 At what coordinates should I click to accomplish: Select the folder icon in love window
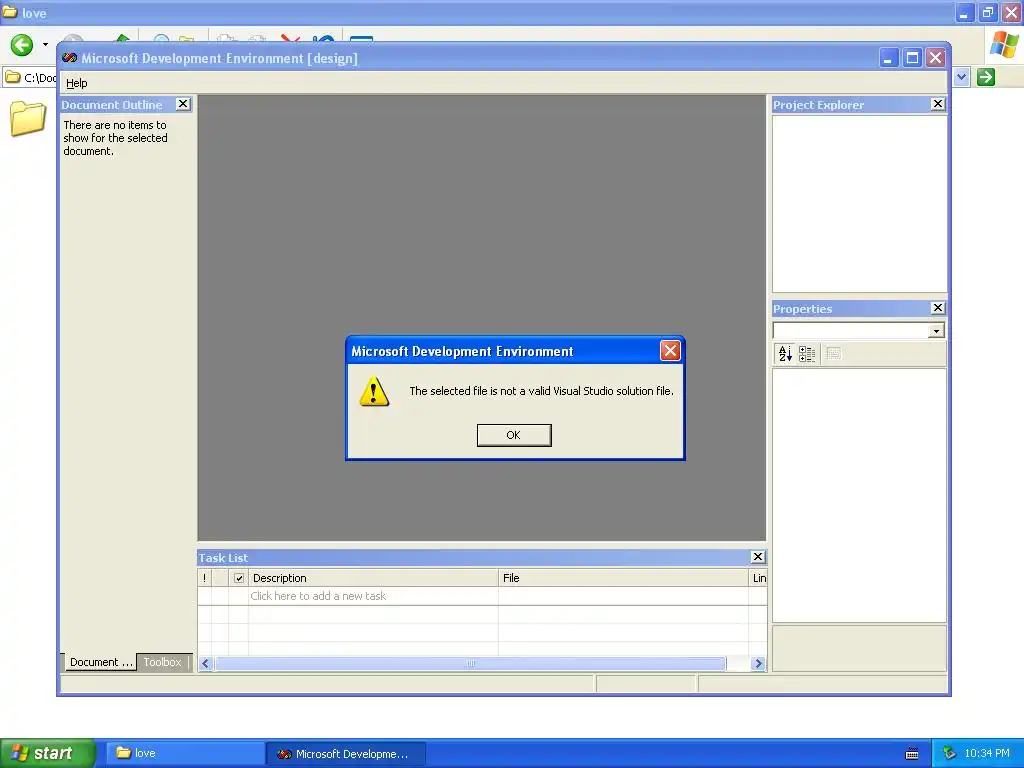click(x=28, y=118)
